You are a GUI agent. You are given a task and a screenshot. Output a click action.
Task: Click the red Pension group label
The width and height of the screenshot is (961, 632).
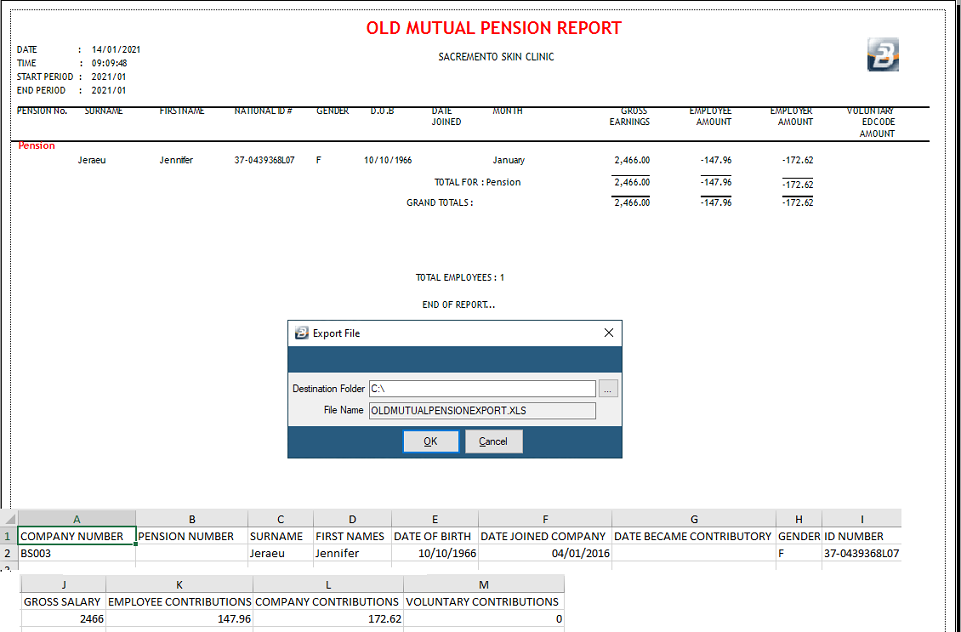tap(37, 146)
